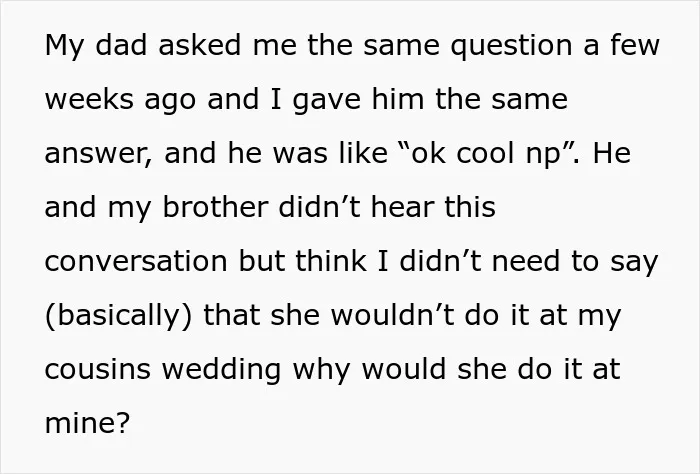Click the word "answer," on third line

point(98,154)
